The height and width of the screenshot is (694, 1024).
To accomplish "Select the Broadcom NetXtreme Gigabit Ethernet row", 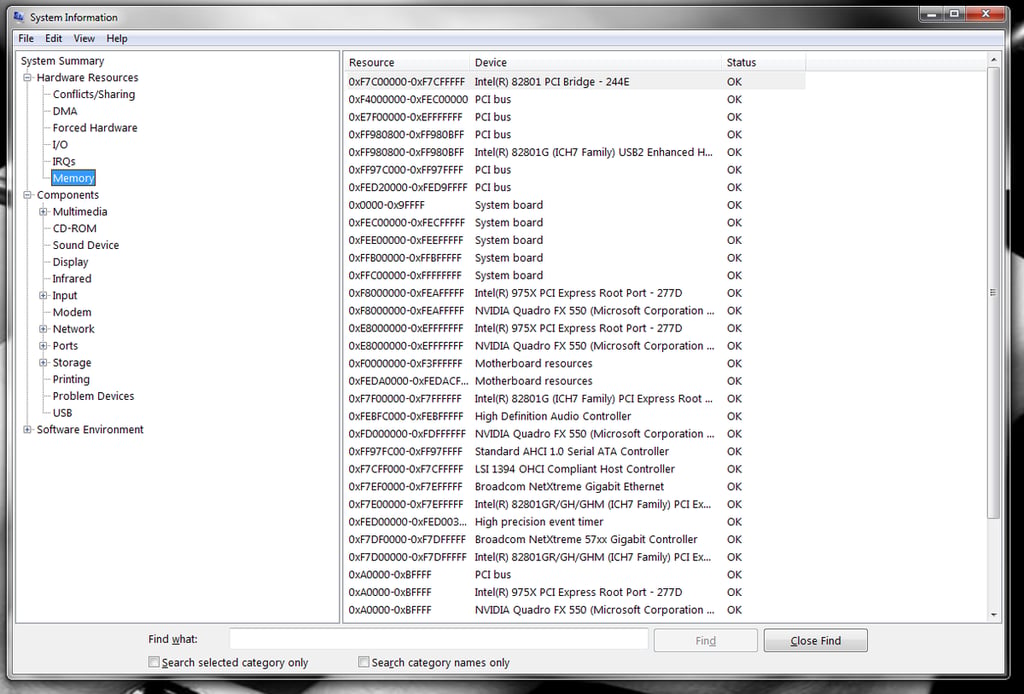I will coord(575,486).
